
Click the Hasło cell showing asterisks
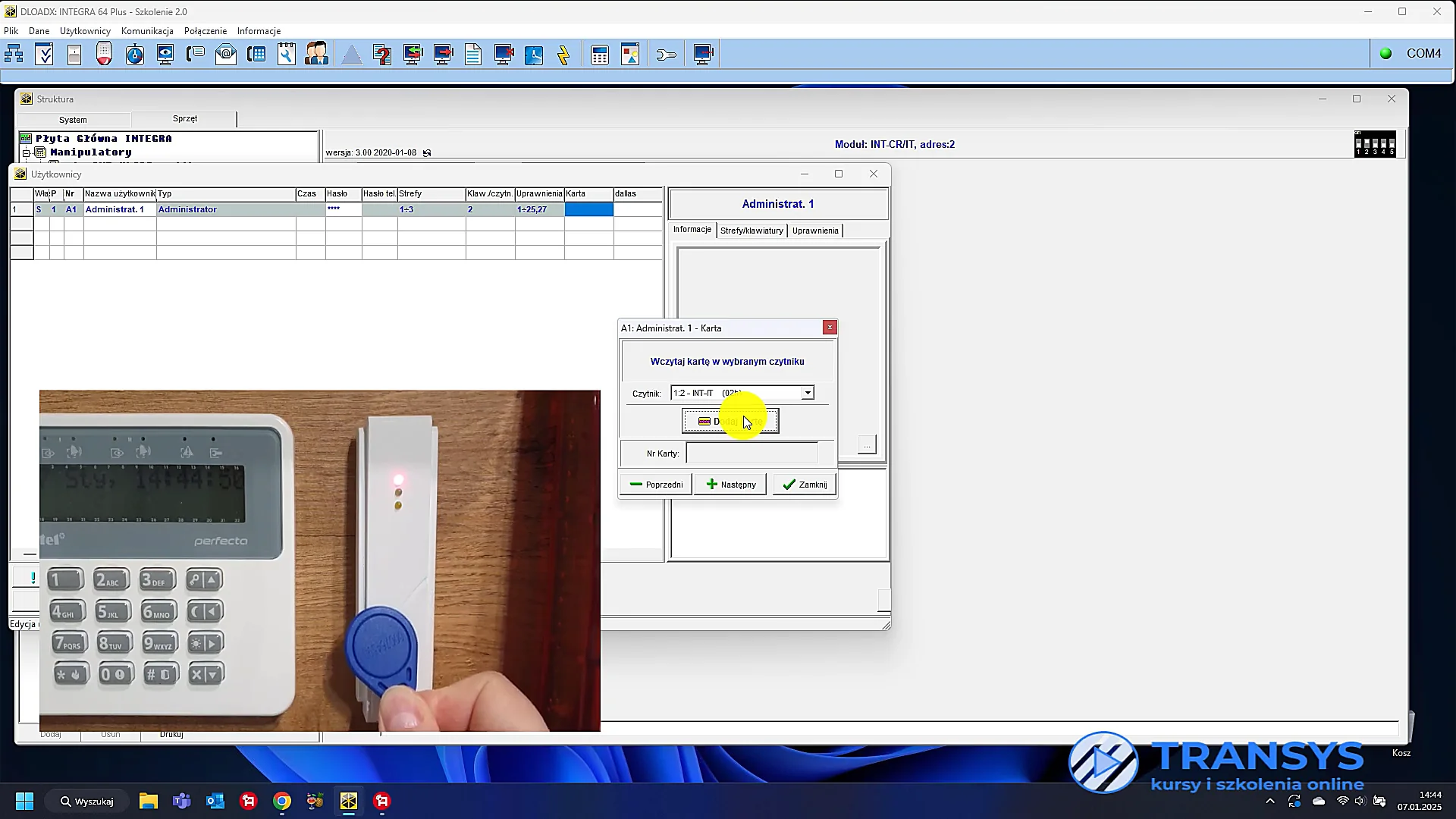[344, 209]
